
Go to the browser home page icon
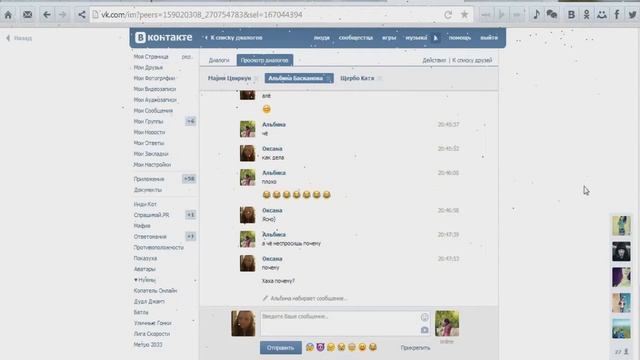point(8,15)
